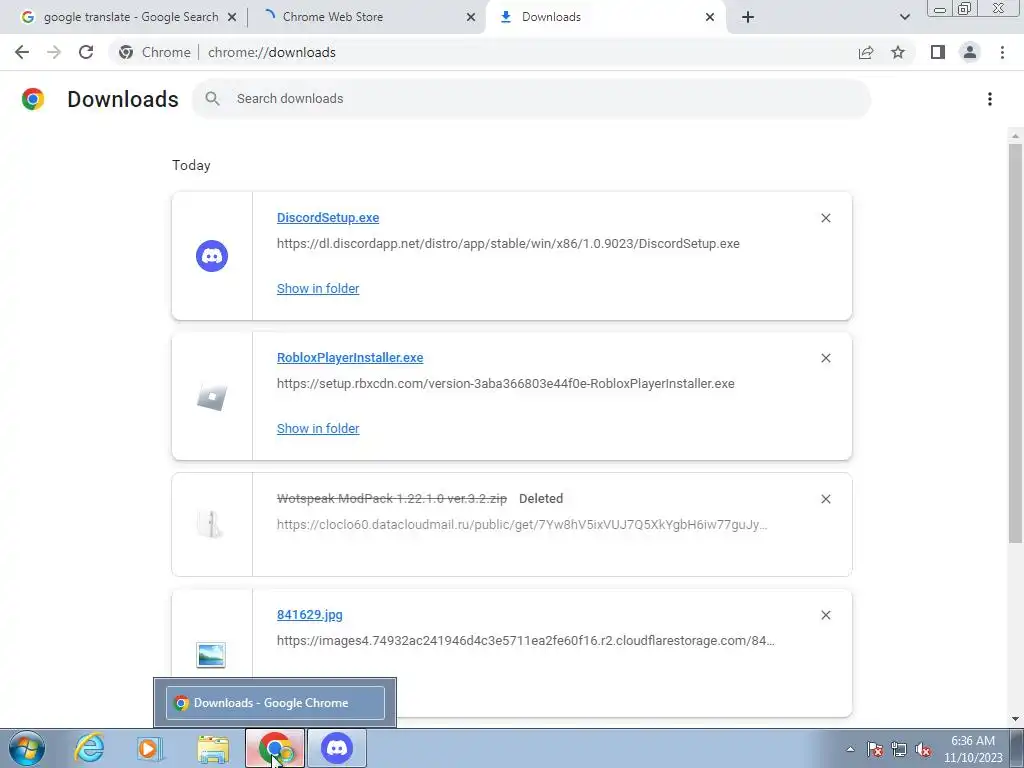Open the network tray icon
This screenshot has height=768, width=1024.
click(899, 749)
